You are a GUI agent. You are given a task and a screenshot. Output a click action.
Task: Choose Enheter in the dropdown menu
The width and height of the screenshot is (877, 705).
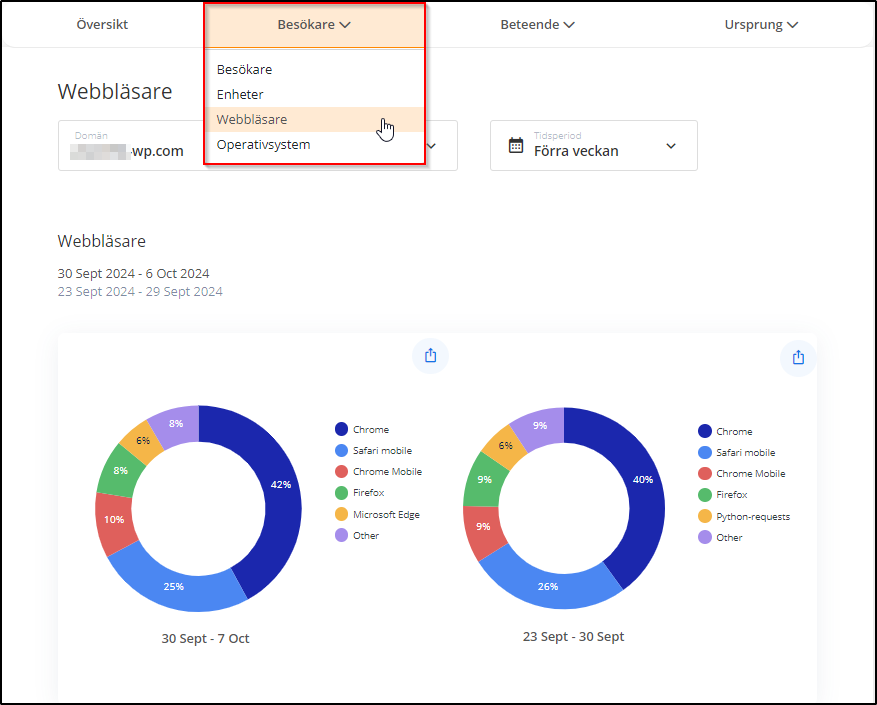point(240,94)
